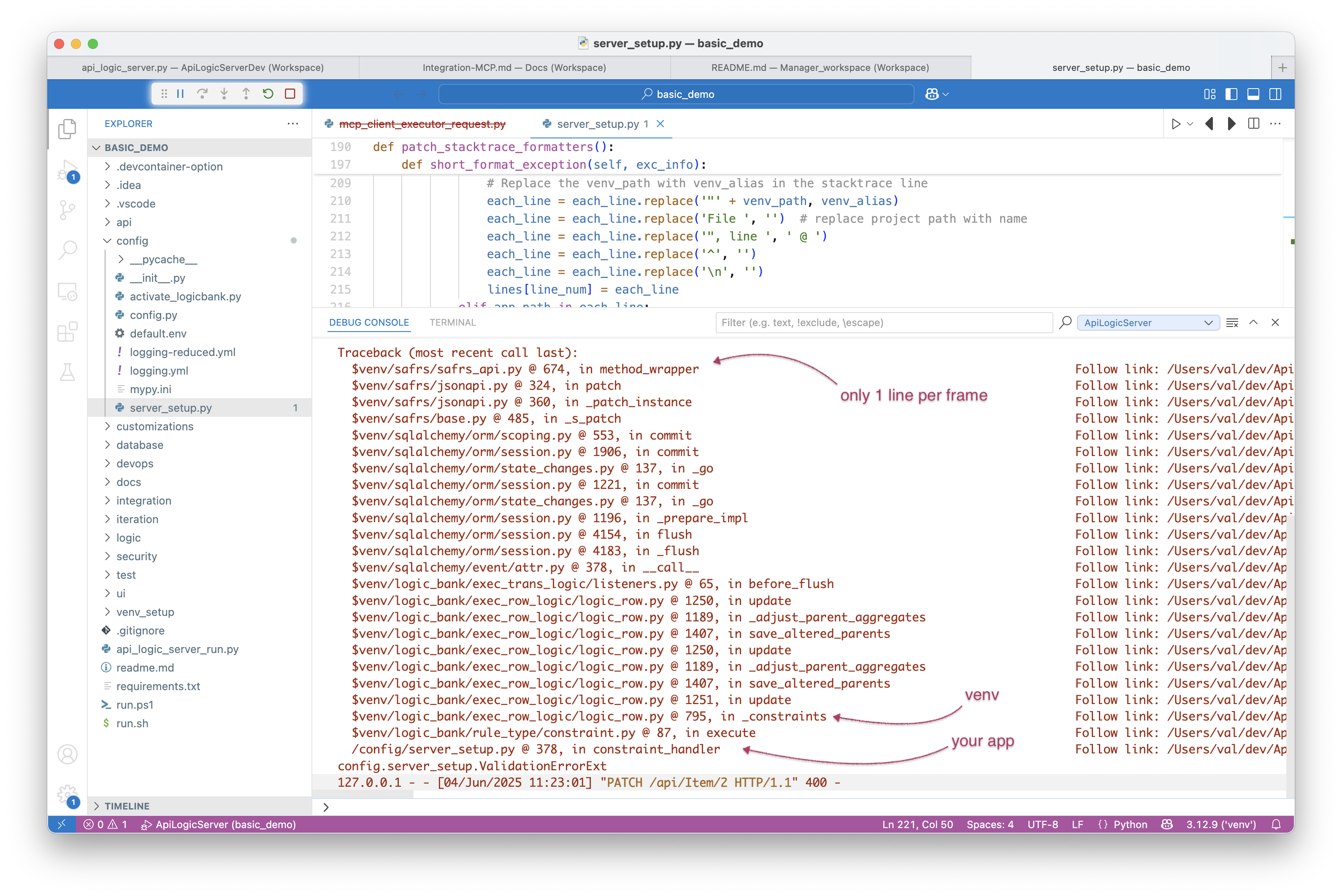1342x896 pixels.
Task: Go to previous change arrow
Action: [1209, 124]
